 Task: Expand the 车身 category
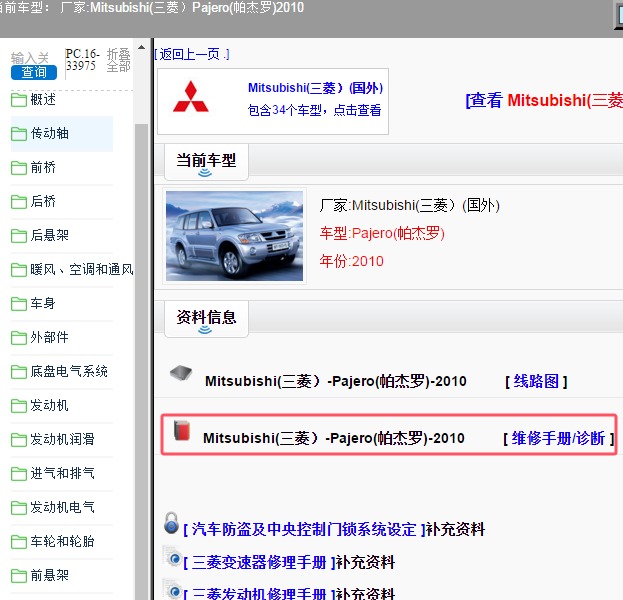click(x=43, y=303)
